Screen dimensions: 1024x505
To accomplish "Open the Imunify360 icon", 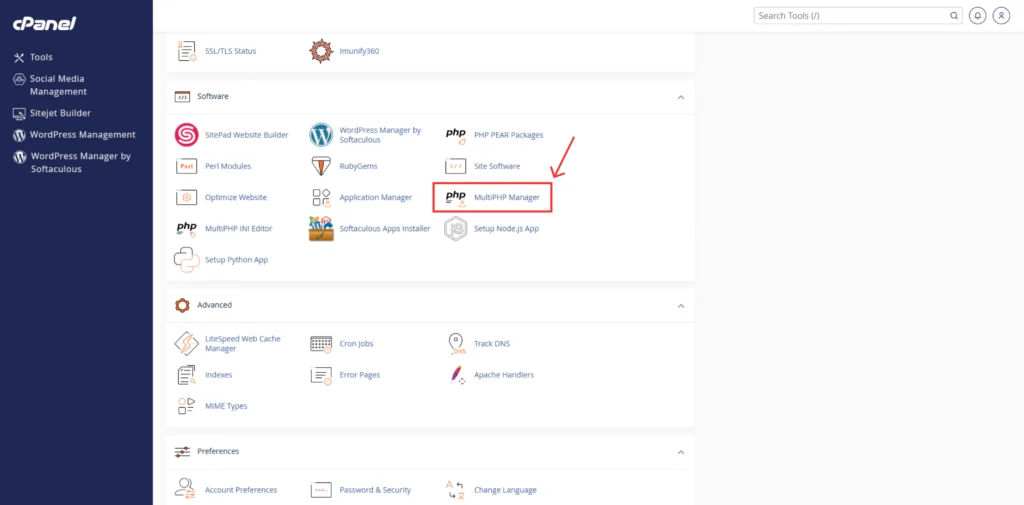I will click(321, 51).
